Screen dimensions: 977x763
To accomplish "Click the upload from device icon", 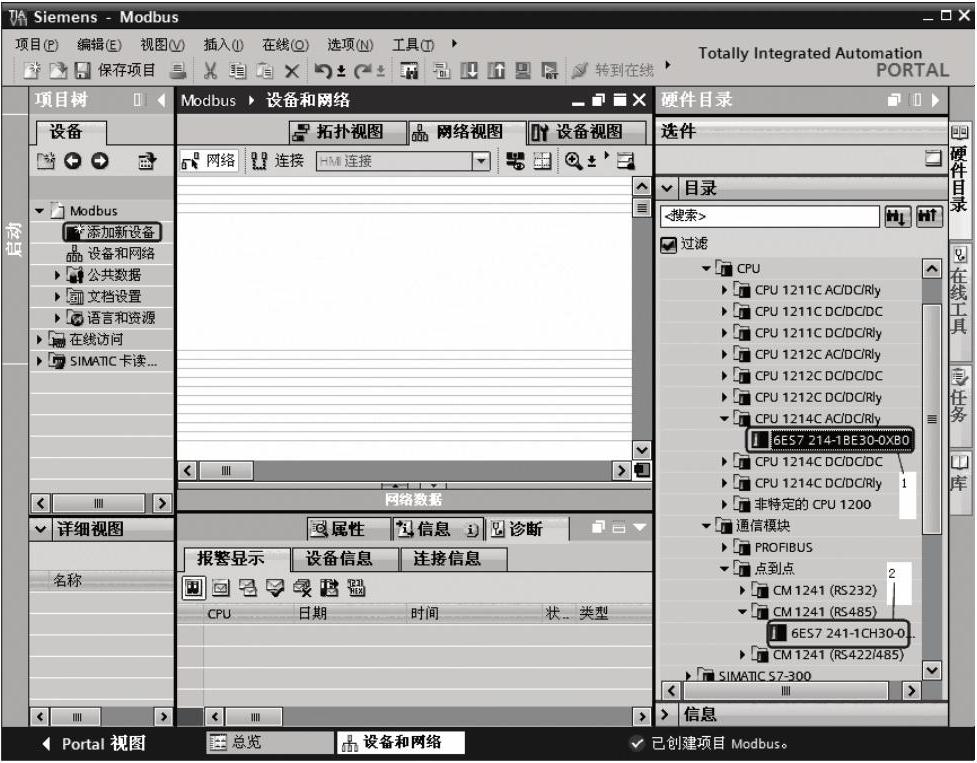I will tap(495, 71).
